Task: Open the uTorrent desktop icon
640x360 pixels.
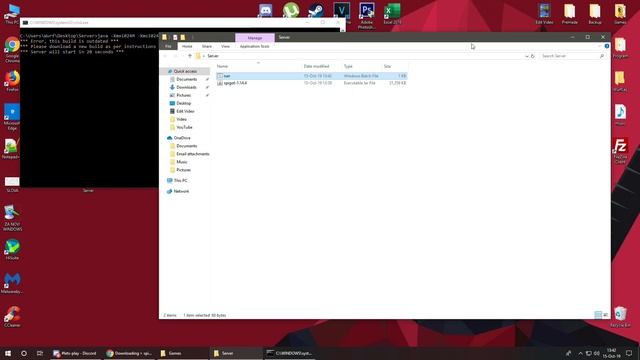Action: coord(291,10)
